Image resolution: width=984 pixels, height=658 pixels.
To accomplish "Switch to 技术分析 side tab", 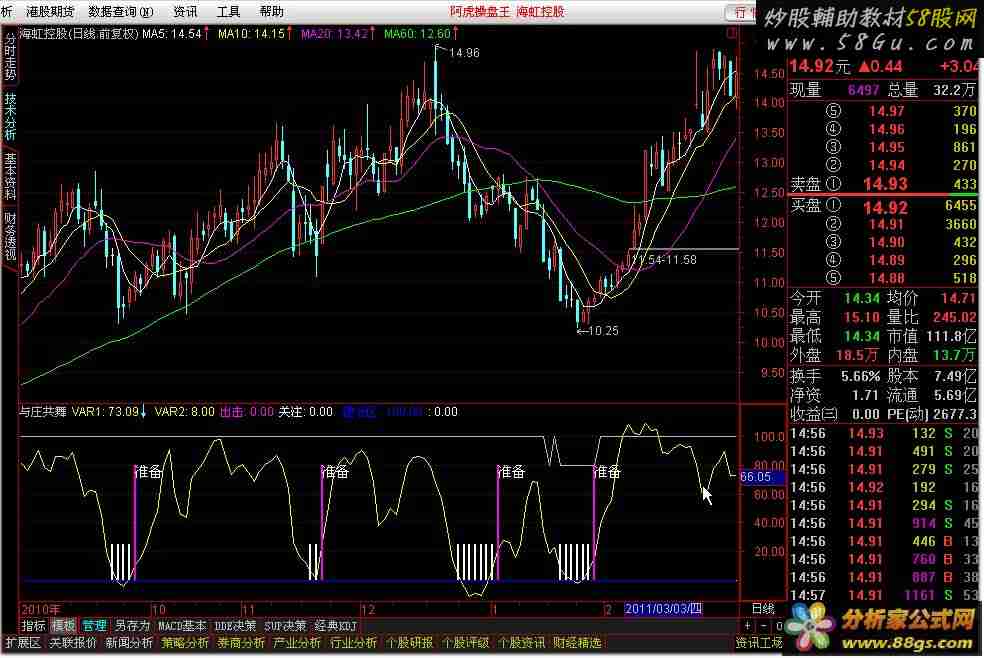I will 10,116.
